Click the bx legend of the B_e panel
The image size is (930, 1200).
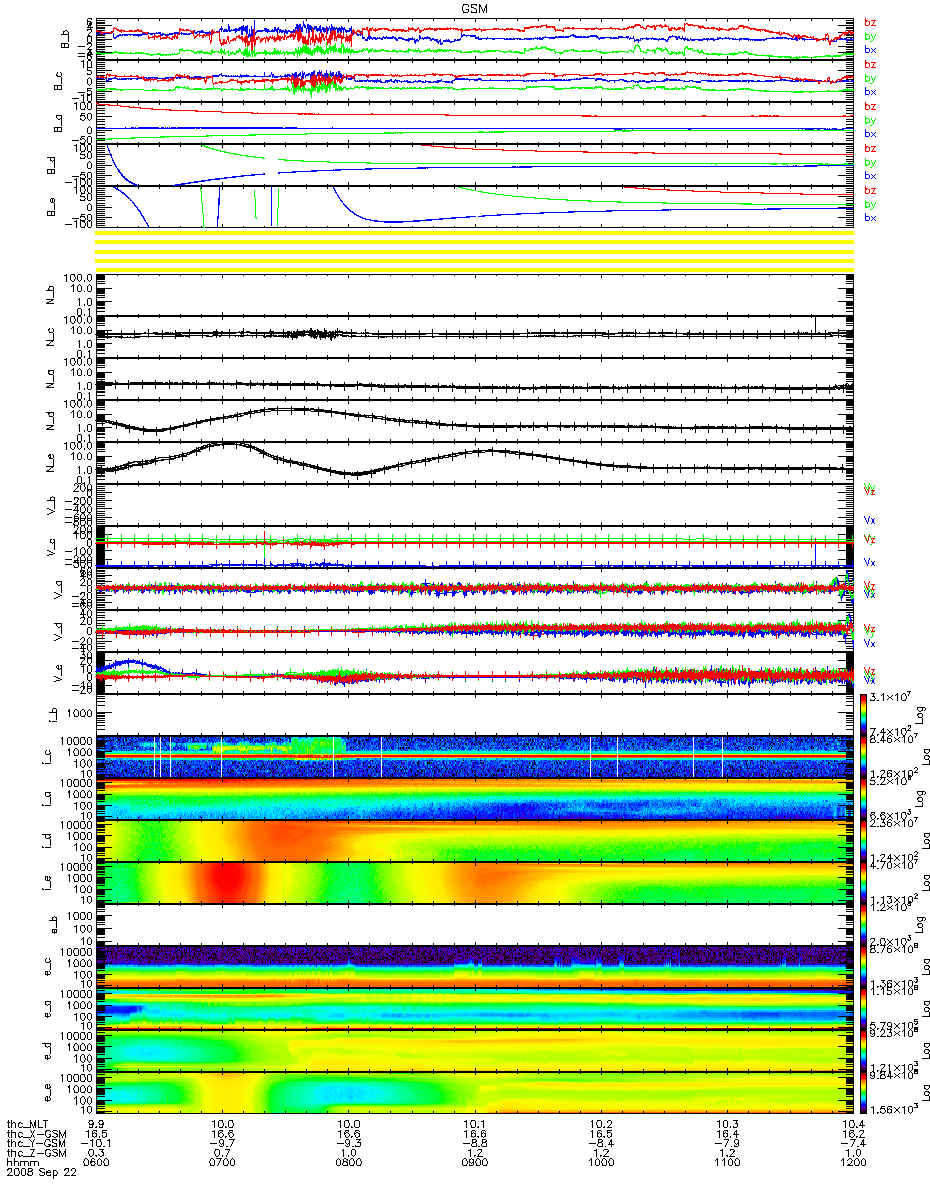[x=870, y=217]
